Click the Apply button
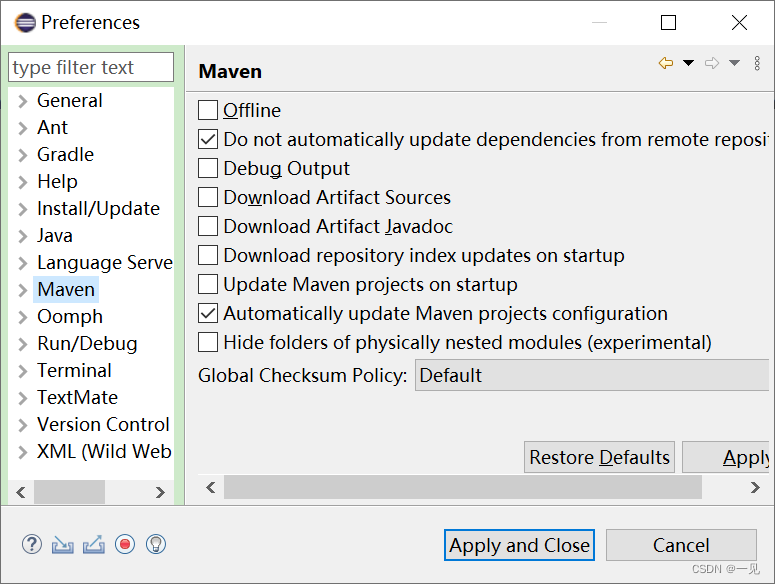The width and height of the screenshot is (775, 584). 726,457
